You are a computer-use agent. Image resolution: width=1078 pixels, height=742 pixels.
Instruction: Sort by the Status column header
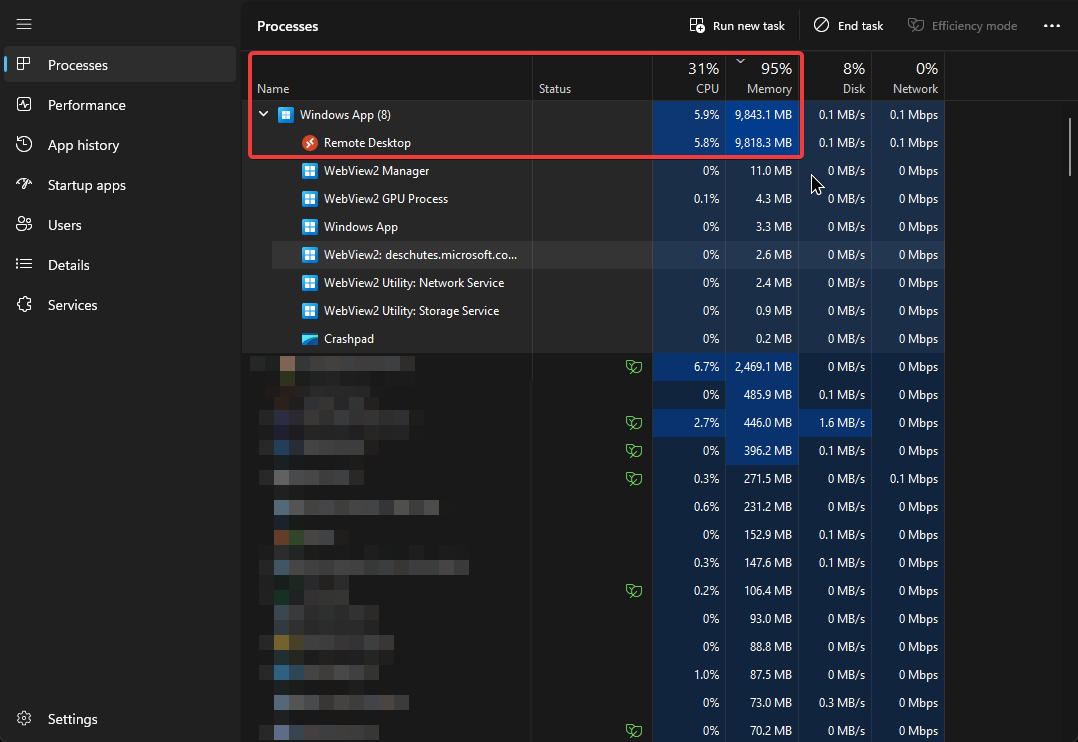pos(592,77)
